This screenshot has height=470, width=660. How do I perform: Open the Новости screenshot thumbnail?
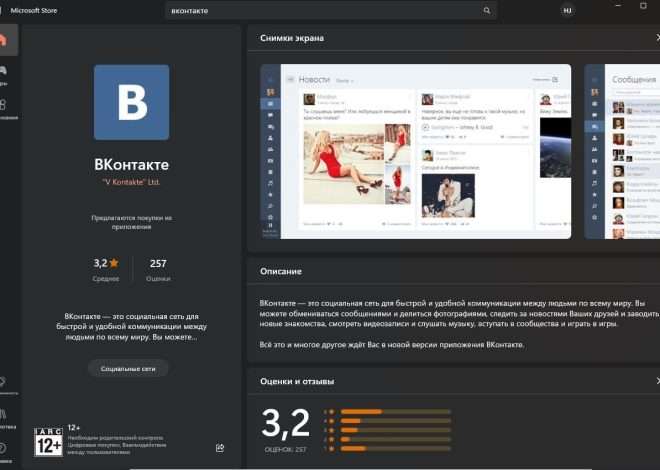tap(416, 152)
